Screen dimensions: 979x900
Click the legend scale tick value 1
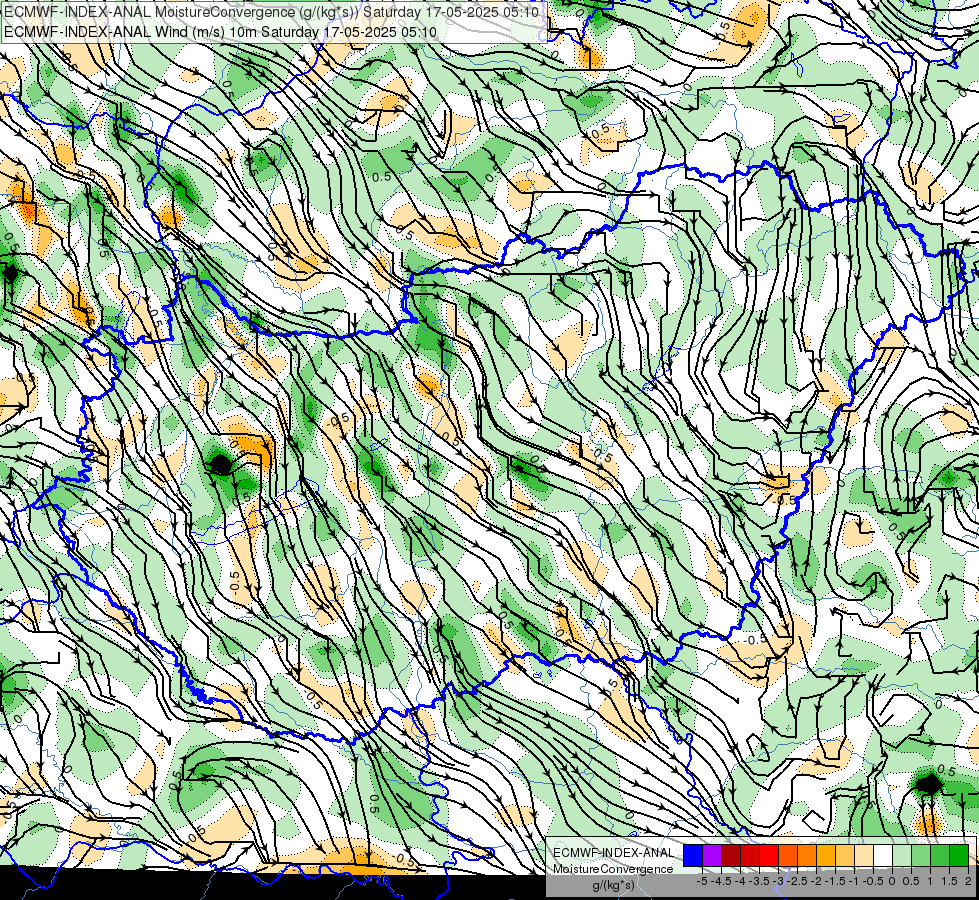point(930,881)
